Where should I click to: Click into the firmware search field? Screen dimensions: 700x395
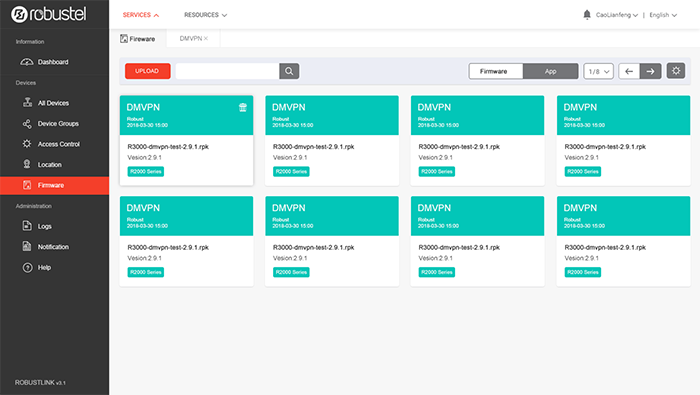227,71
